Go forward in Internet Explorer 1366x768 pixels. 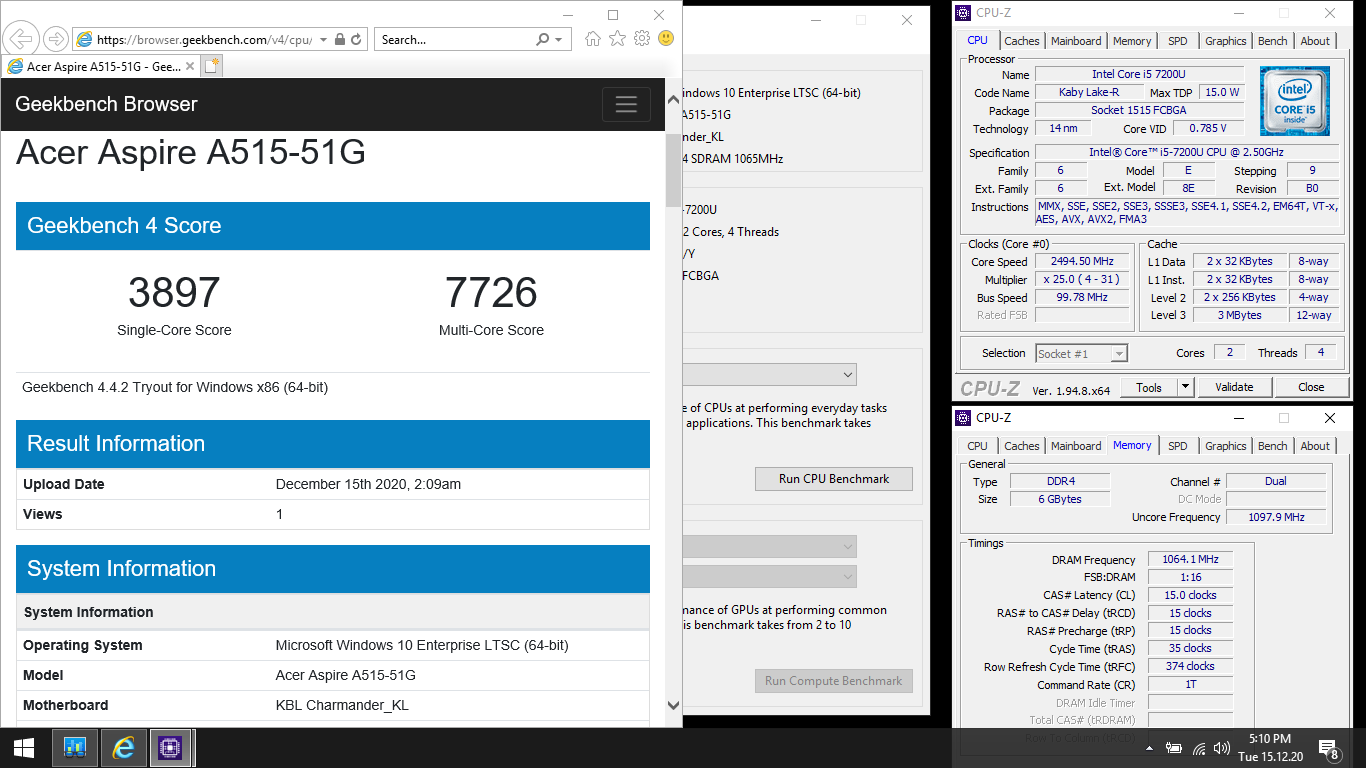(x=56, y=39)
